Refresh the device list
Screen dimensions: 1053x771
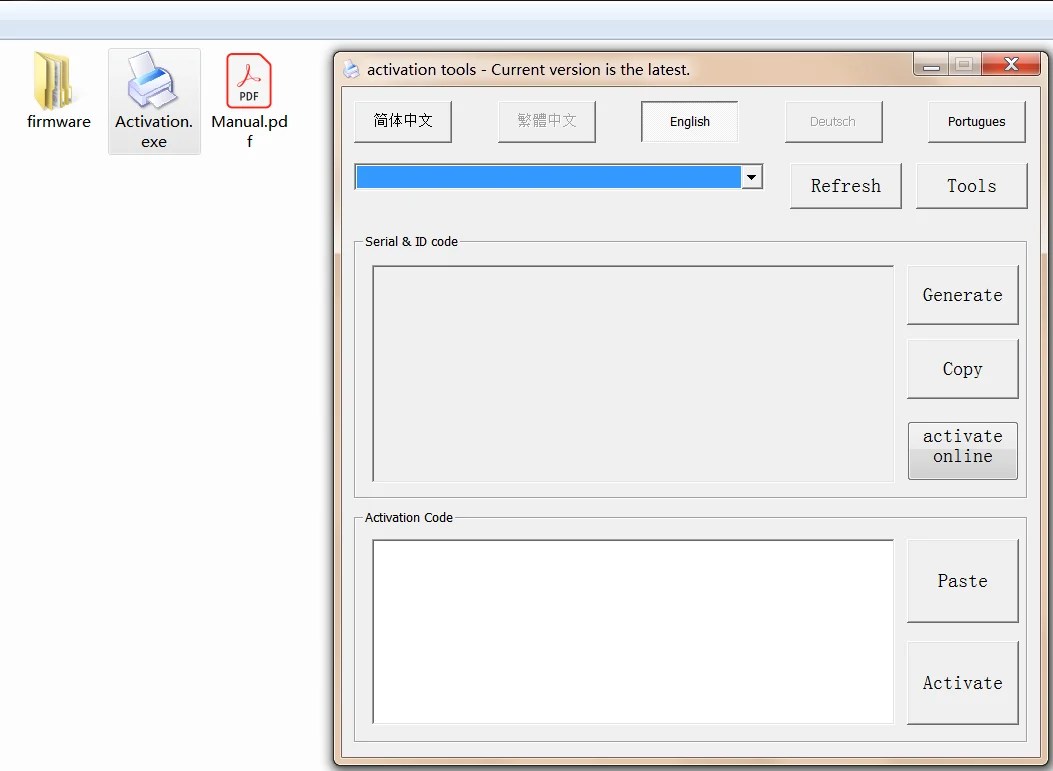[845, 186]
